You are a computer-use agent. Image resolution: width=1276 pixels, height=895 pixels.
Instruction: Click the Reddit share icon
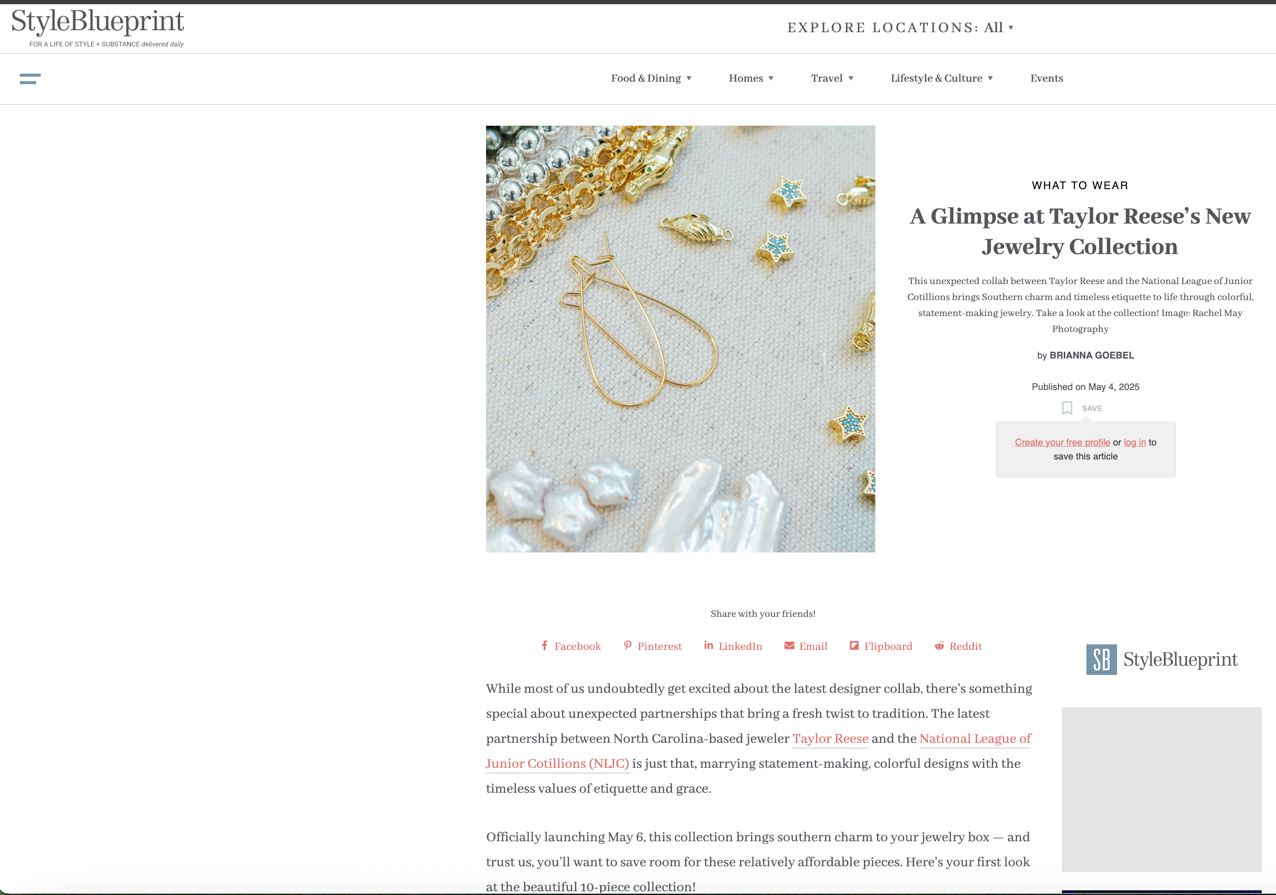tap(939, 646)
